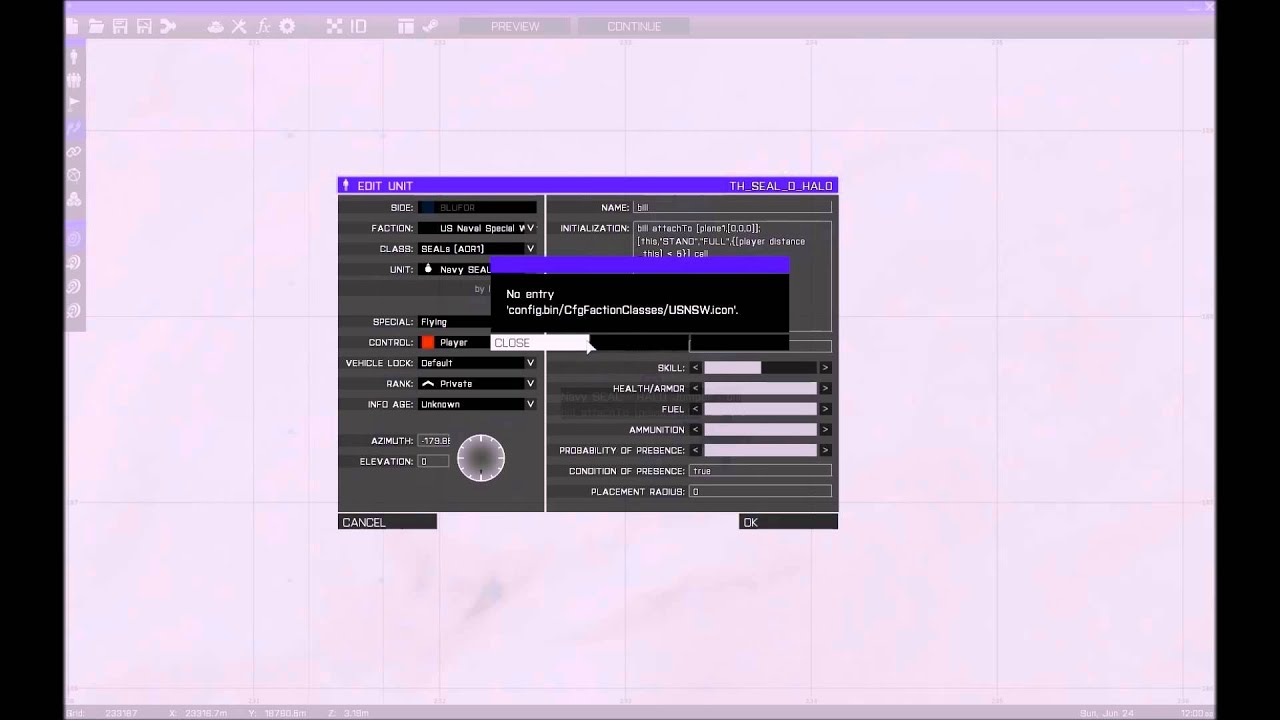
Task: Click the layout panel icon
Action: tap(406, 27)
